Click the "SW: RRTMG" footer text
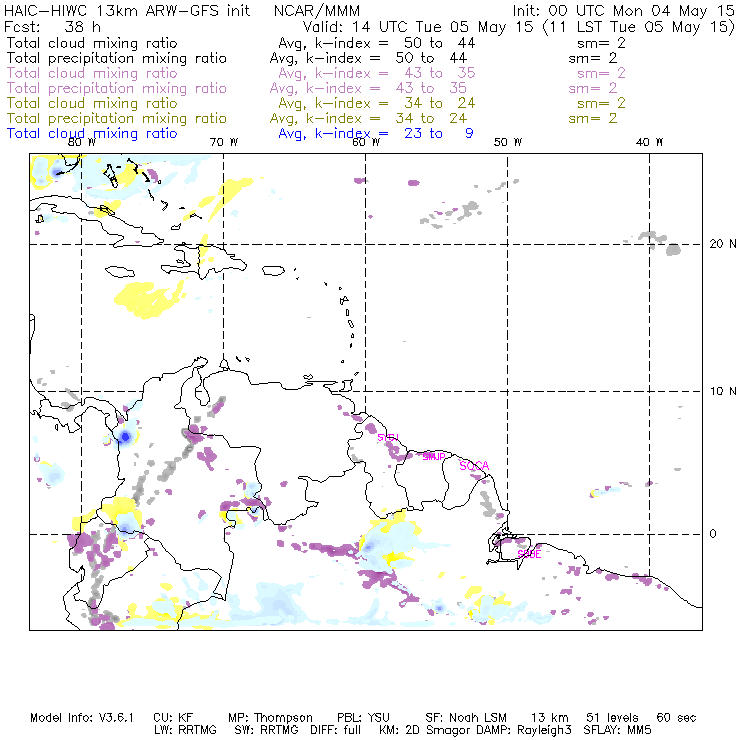Screen dimensions: 740x740 pyautogui.click(x=266, y=730)
